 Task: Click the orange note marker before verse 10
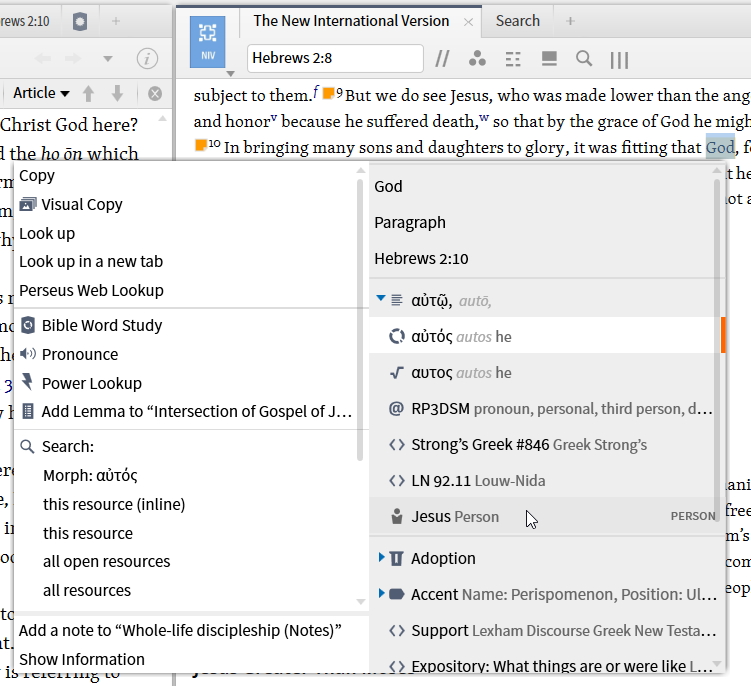201,145
